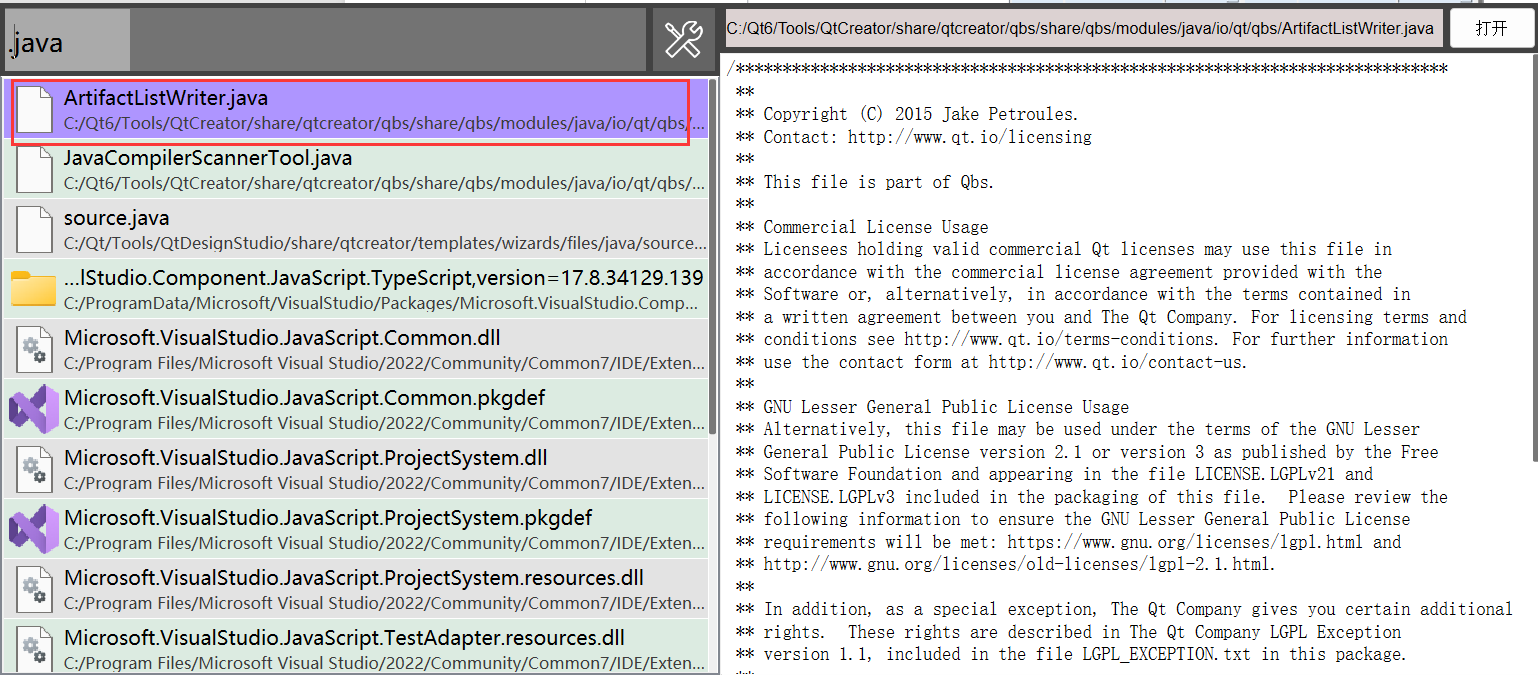1538x675 pixels.
Task: Select JavaScript.ProjectSystem.dll result
Action: click(355, 470)
